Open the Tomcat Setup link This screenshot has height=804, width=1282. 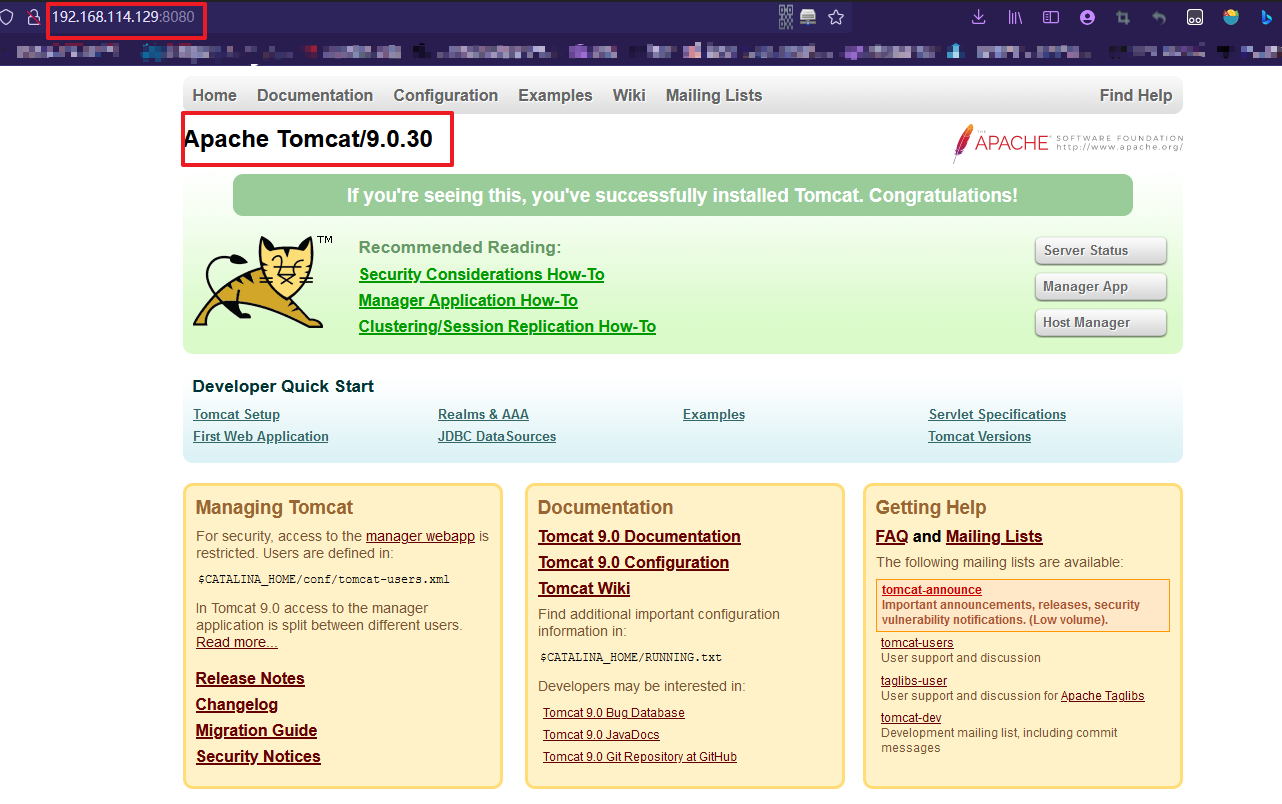click(236, 414)
